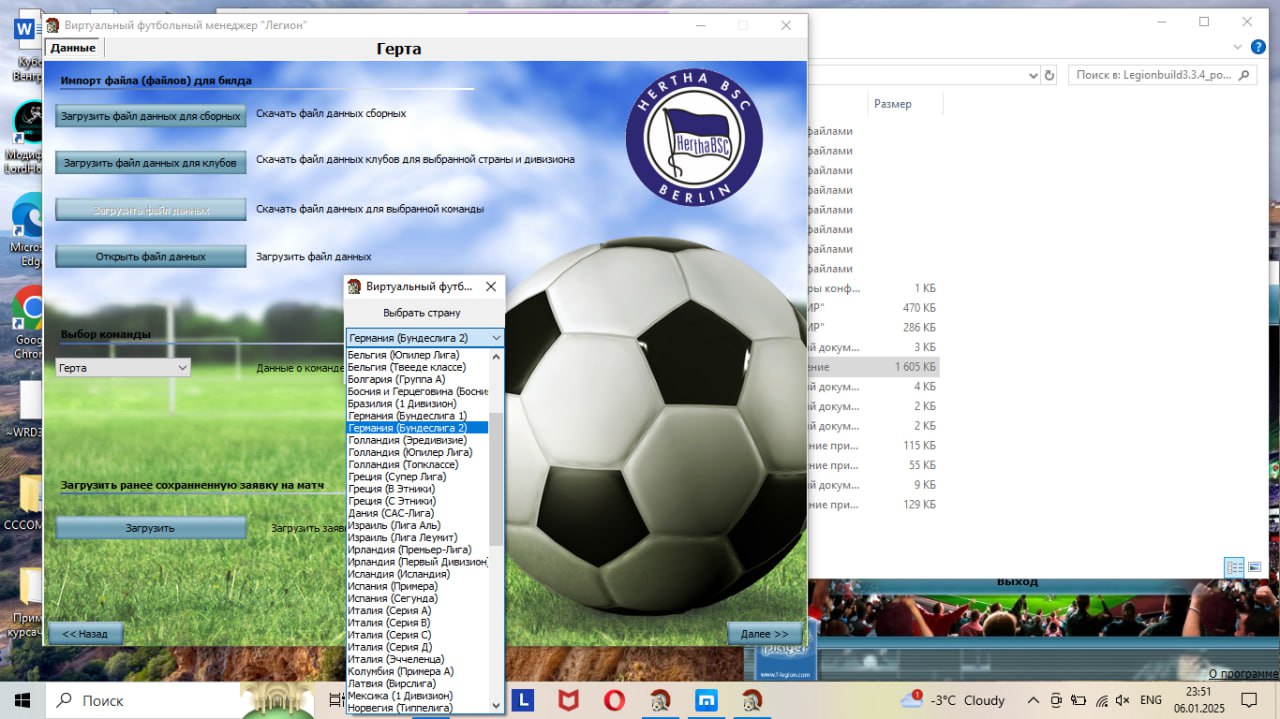Choose Испания (Сегунда) from the list
1280x719 pixels.
[x=417, y=598]
